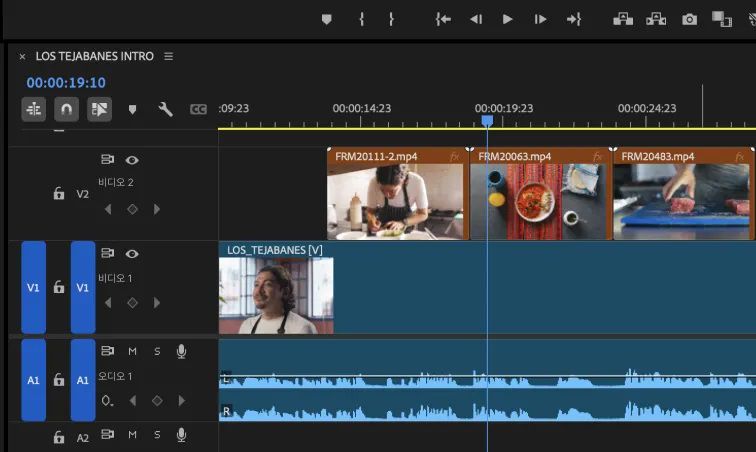
Task: Click the Export Frame camera icon
Action: 689,19
